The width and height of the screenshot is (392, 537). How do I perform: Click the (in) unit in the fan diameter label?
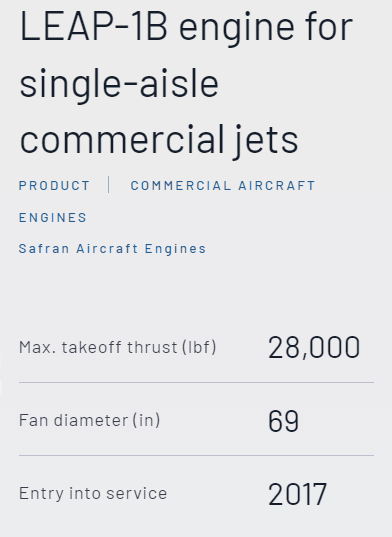pyautogui.click(x=147, y=420)
